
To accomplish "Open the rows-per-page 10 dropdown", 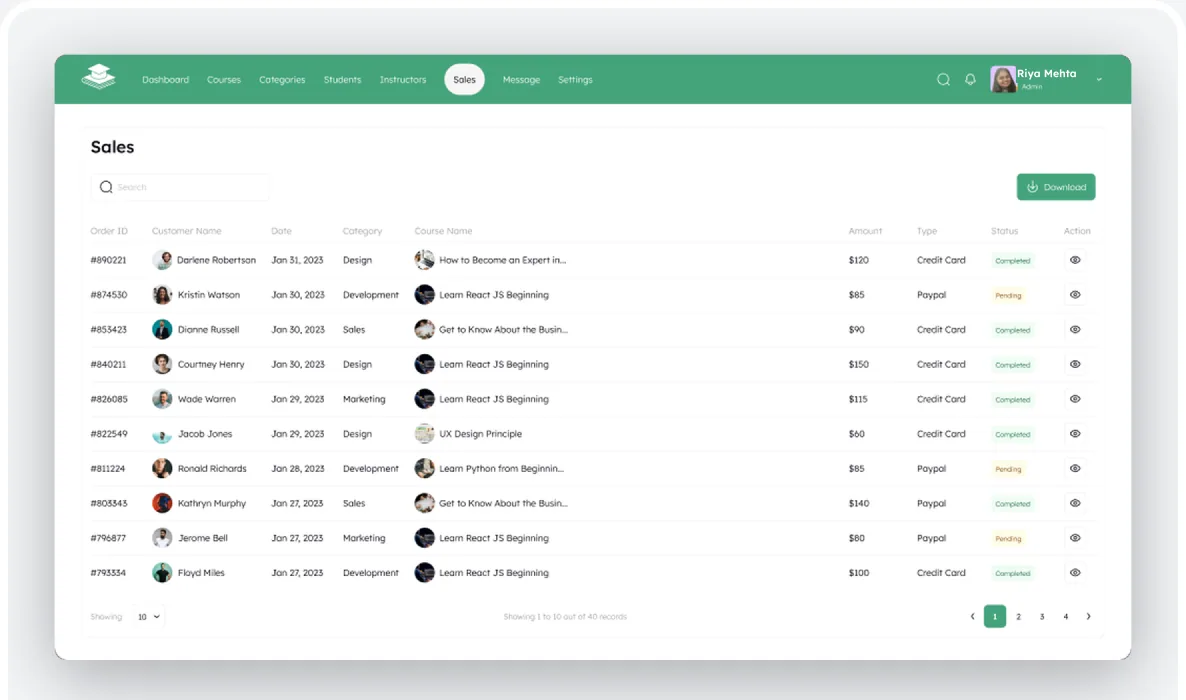I will point(148,617).
